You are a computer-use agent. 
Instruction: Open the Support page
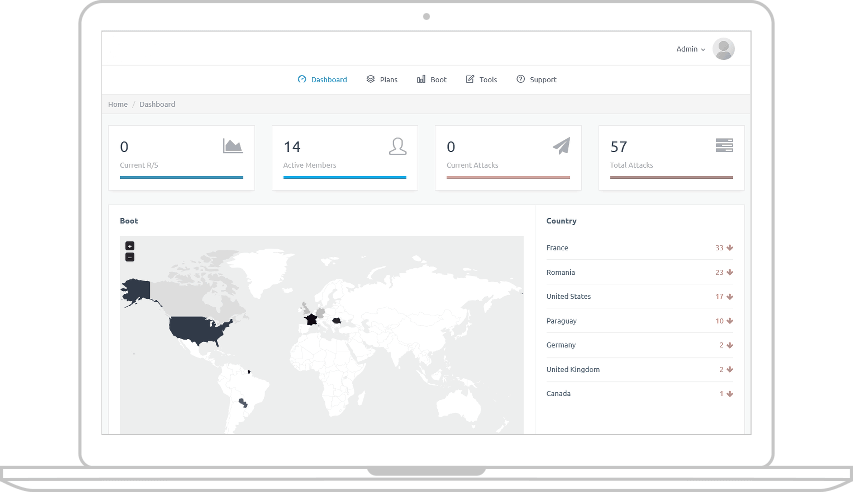click(537, 79)
